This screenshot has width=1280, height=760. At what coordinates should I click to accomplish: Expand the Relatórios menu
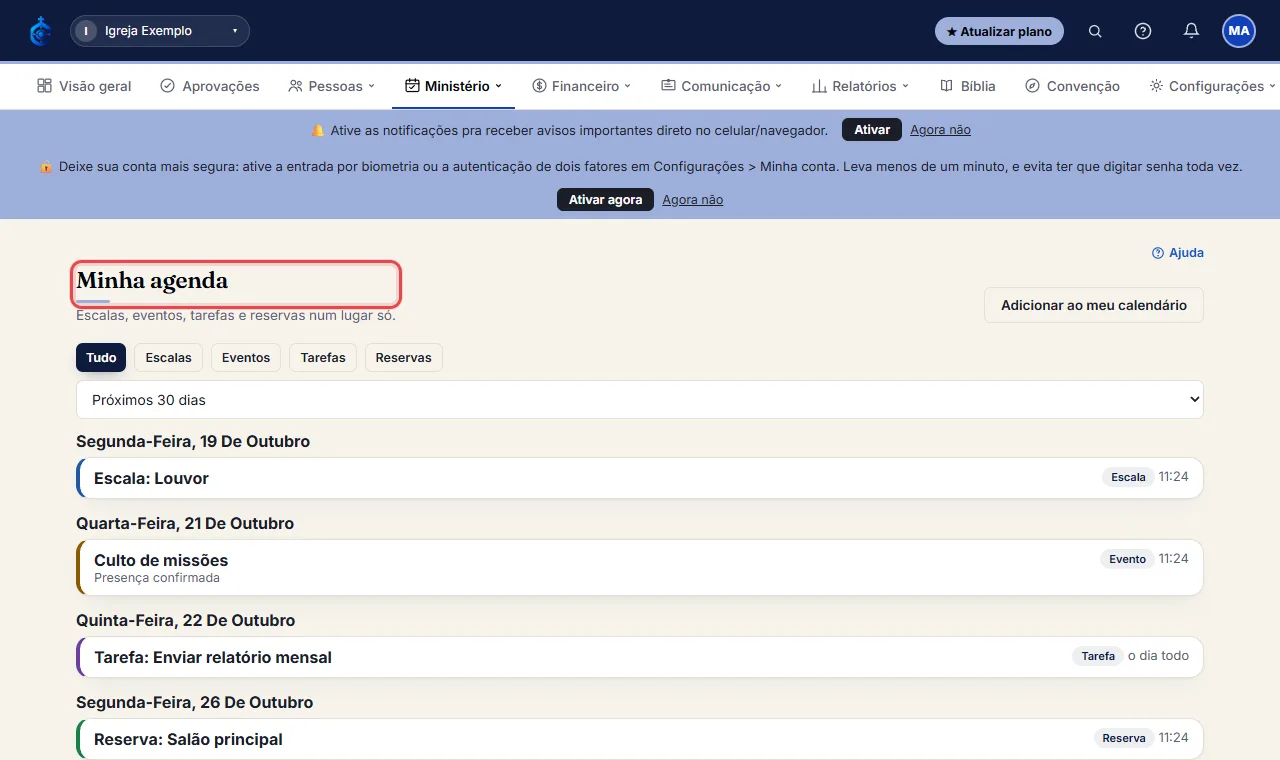pyautogui.click(x=860, y=86)
